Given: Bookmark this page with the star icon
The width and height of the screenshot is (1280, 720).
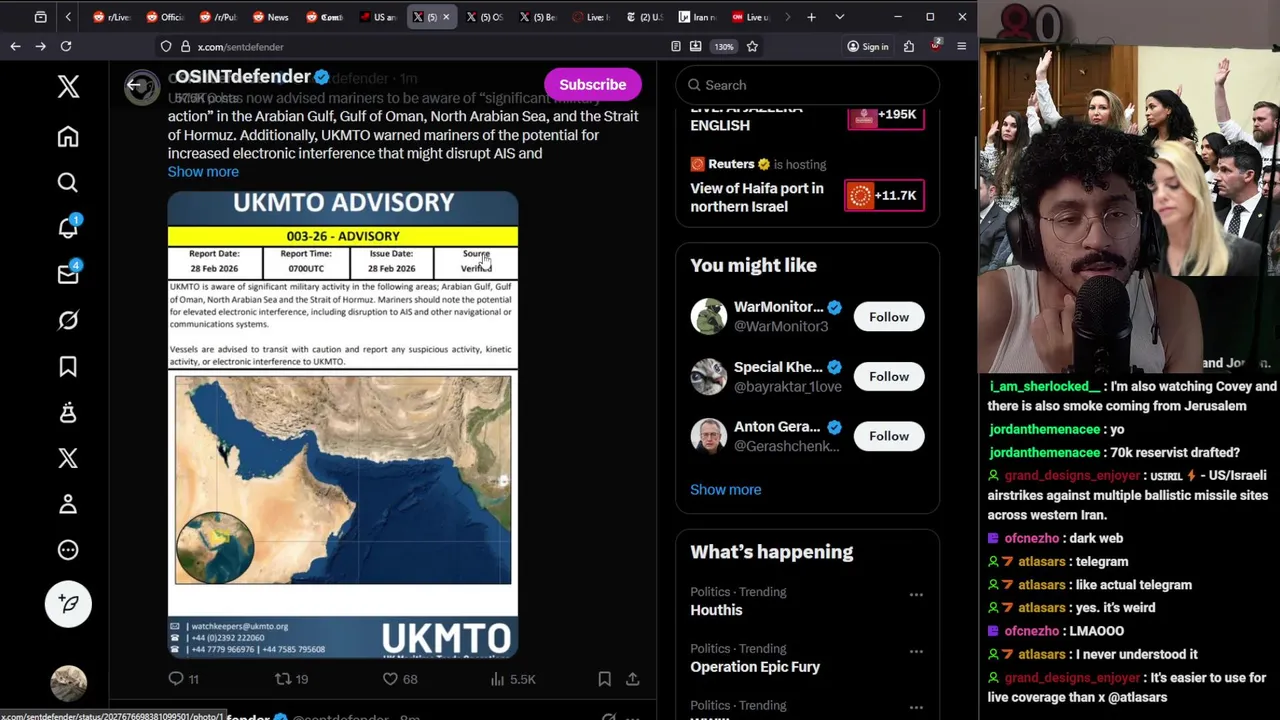Looking at the screenshot, I should click(x=752, y=46).
